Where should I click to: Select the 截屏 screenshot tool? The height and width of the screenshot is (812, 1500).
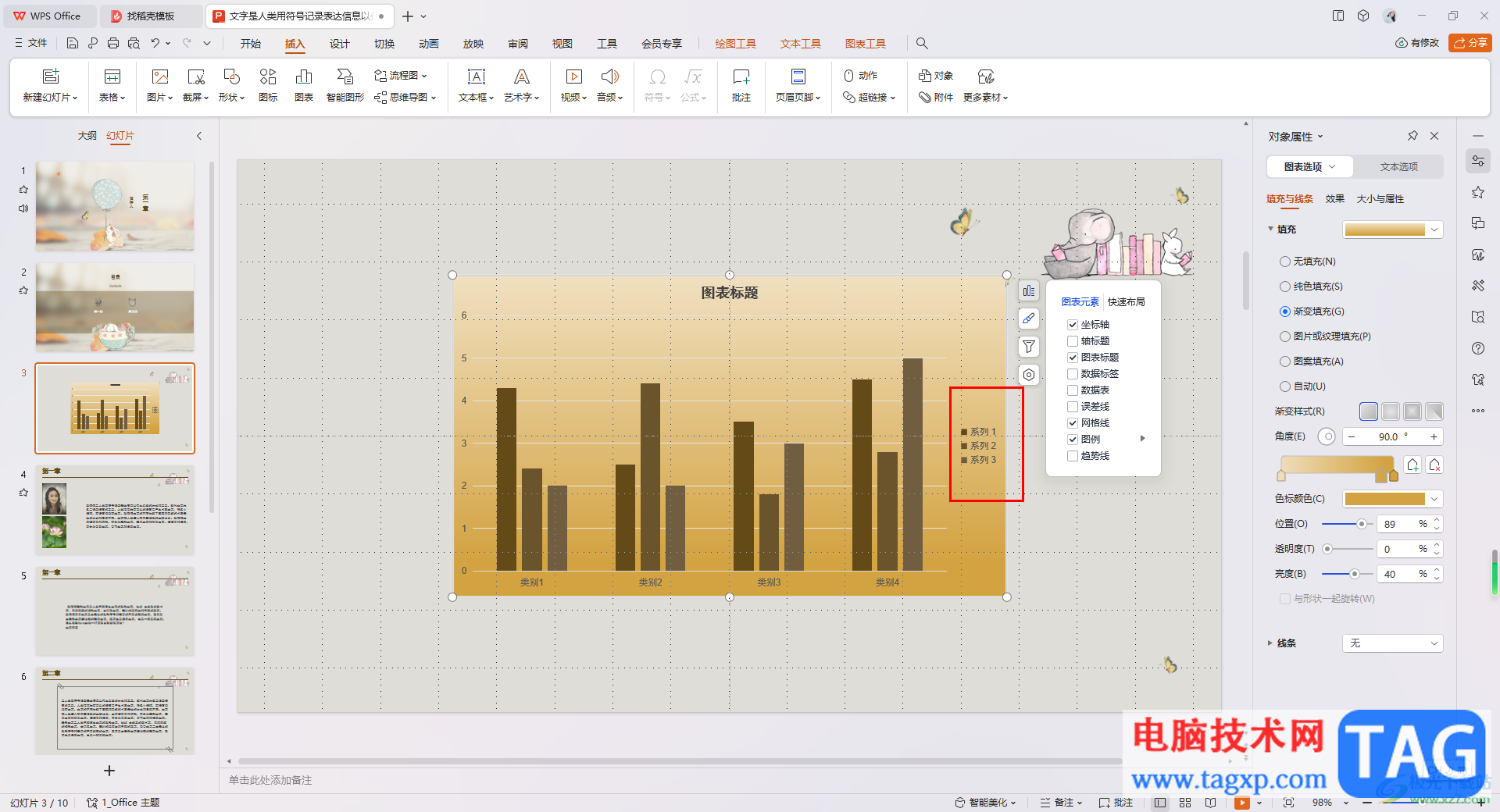(x=195, y=84)
